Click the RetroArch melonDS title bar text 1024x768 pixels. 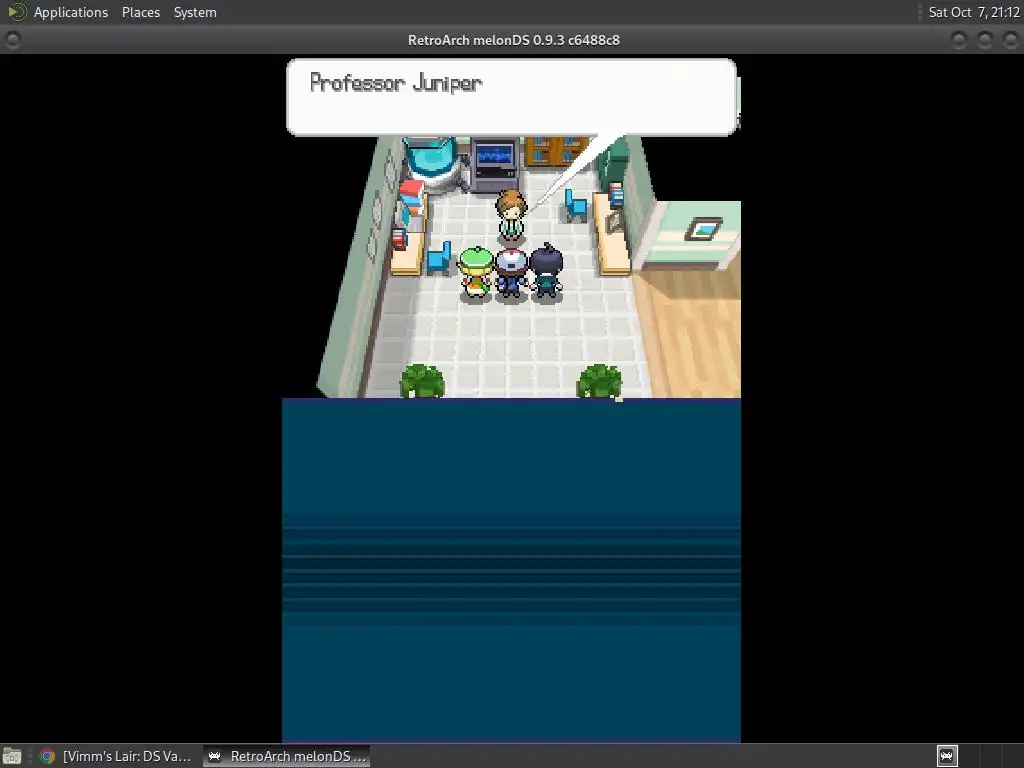513,40
